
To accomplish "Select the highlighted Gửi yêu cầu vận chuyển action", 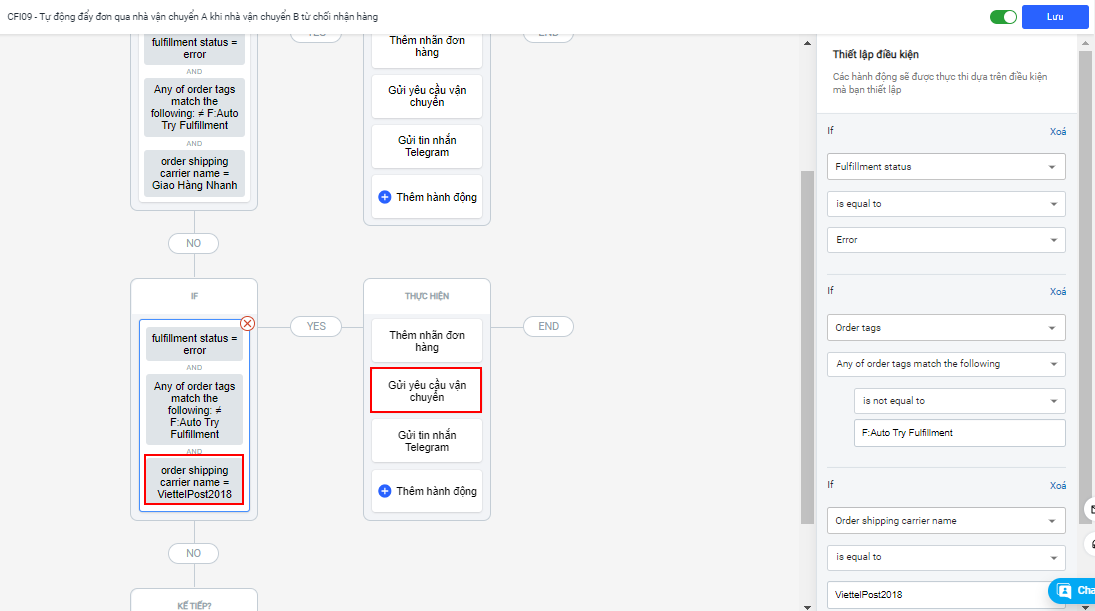I will pyautogui.click(x=426, y=391).
